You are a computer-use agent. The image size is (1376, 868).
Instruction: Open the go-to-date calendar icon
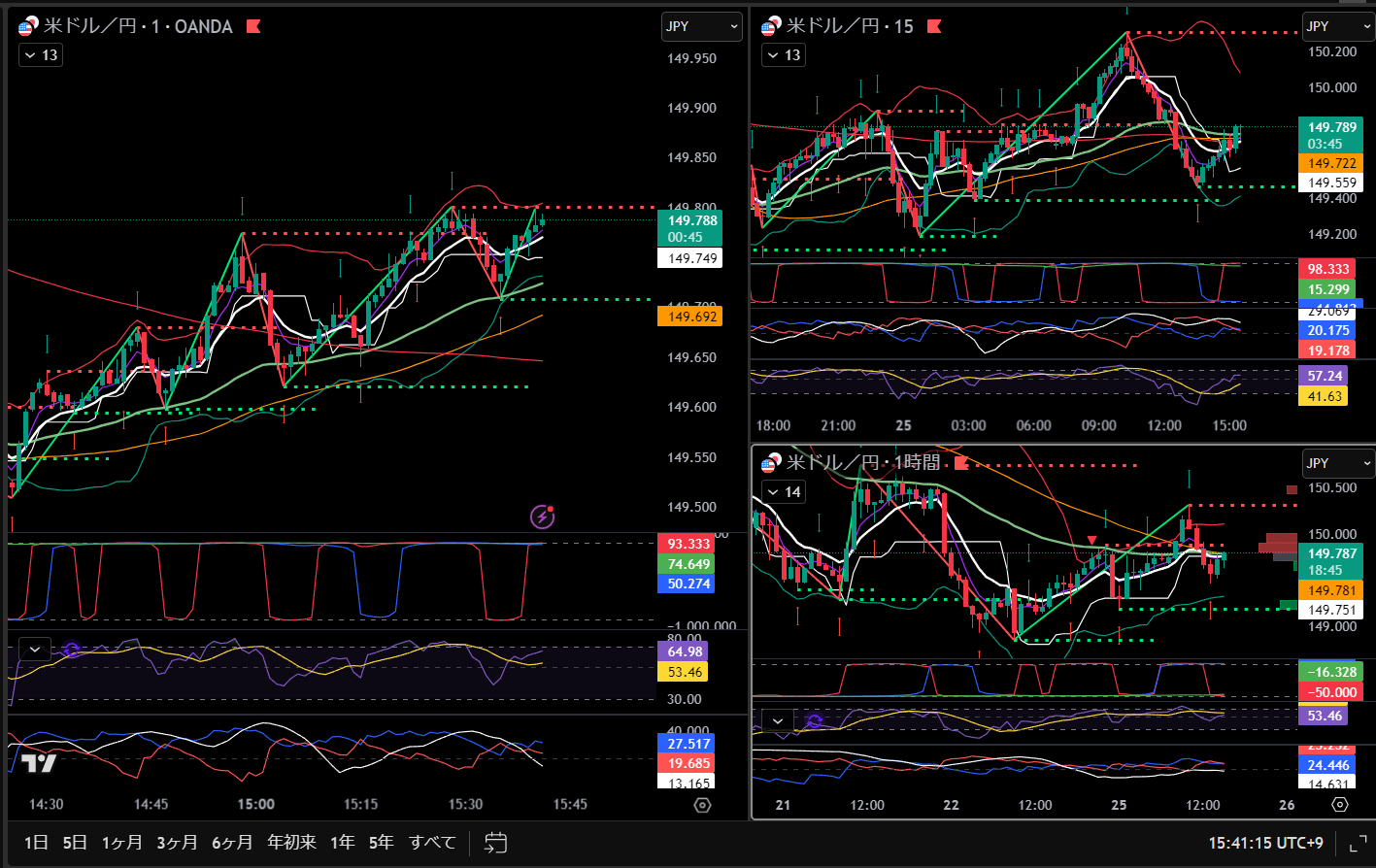pos(496,842)
